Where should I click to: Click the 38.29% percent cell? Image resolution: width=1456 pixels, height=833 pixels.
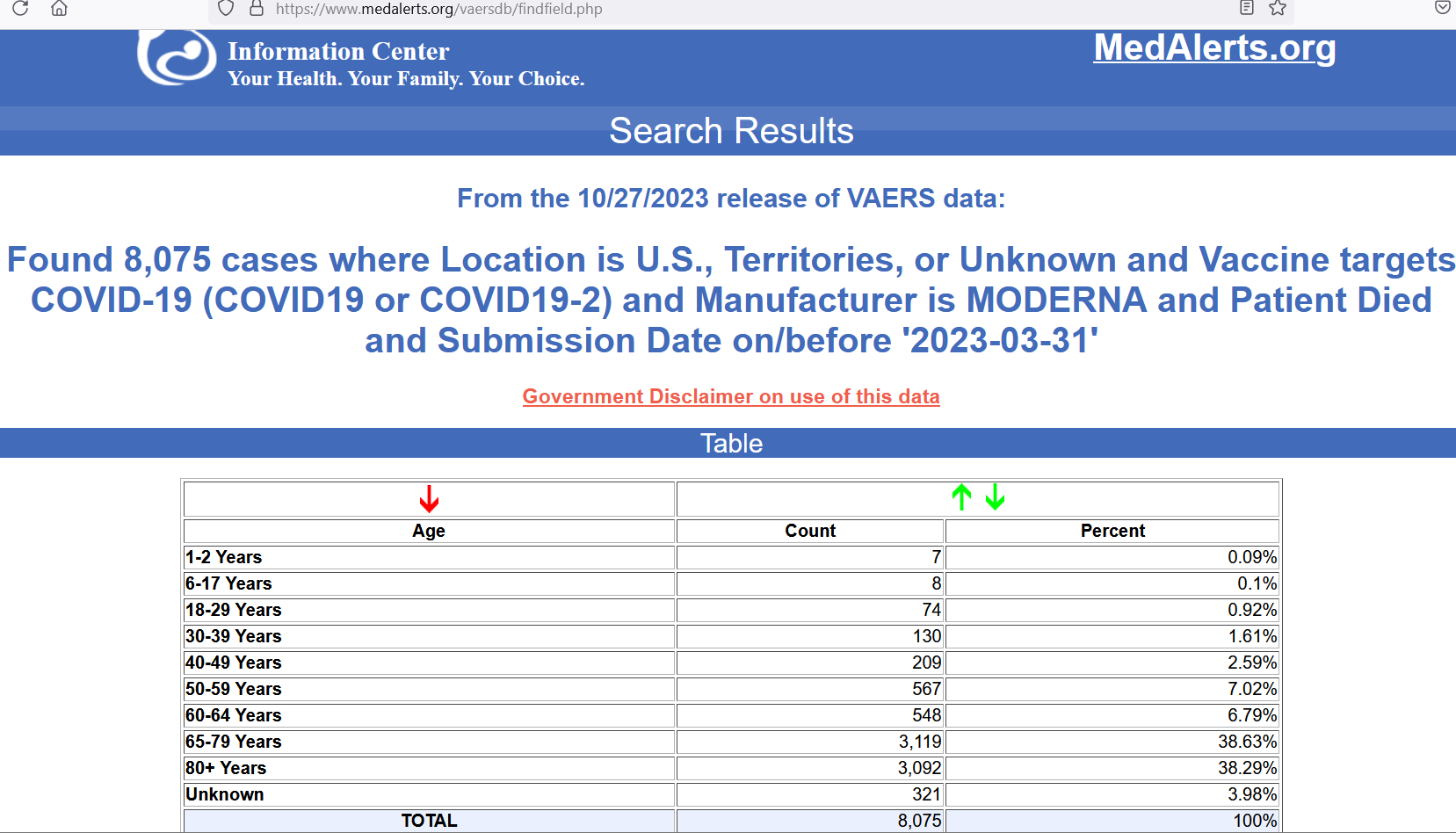pos(1112,768)
